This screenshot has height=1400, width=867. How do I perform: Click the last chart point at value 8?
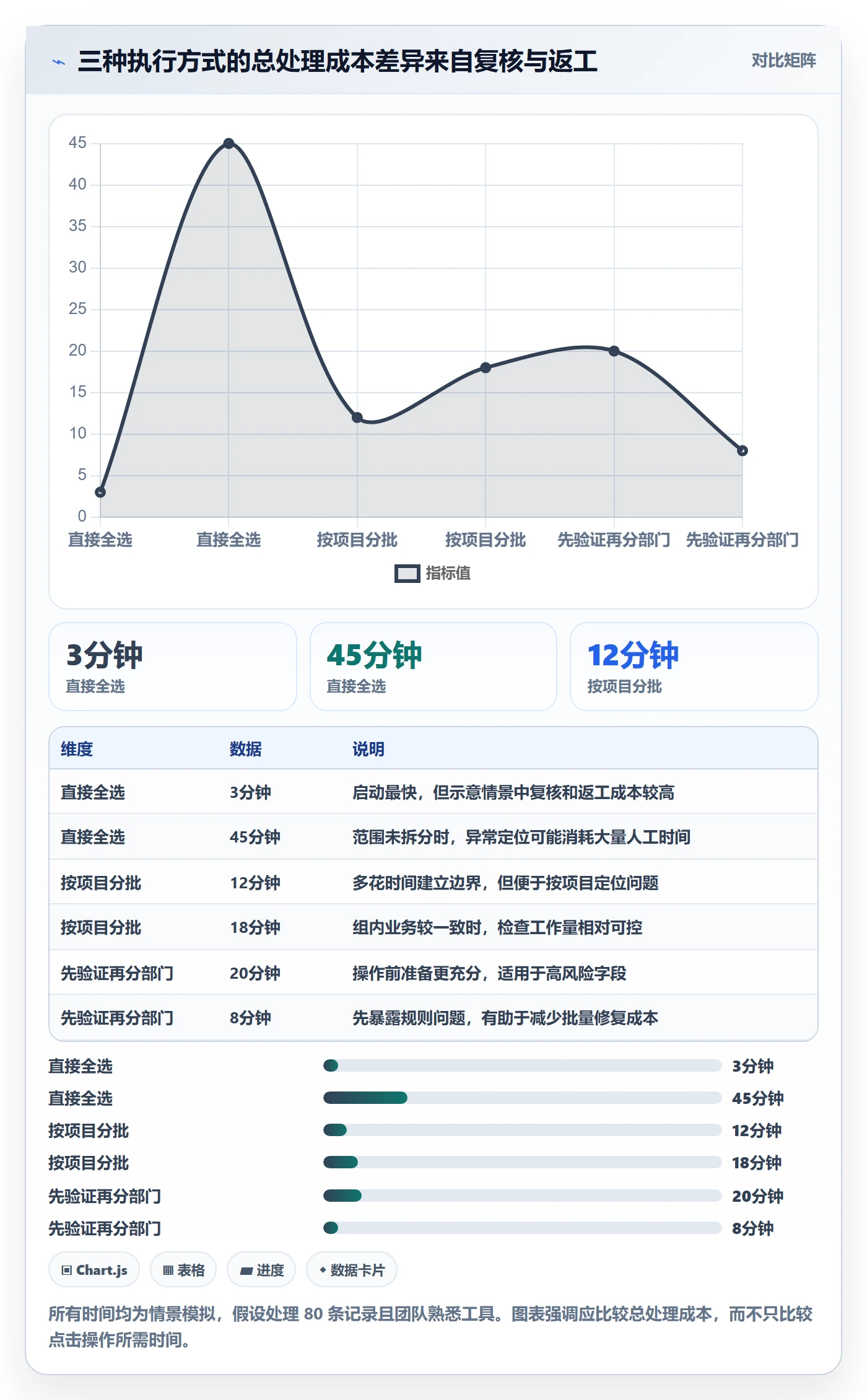742,450
